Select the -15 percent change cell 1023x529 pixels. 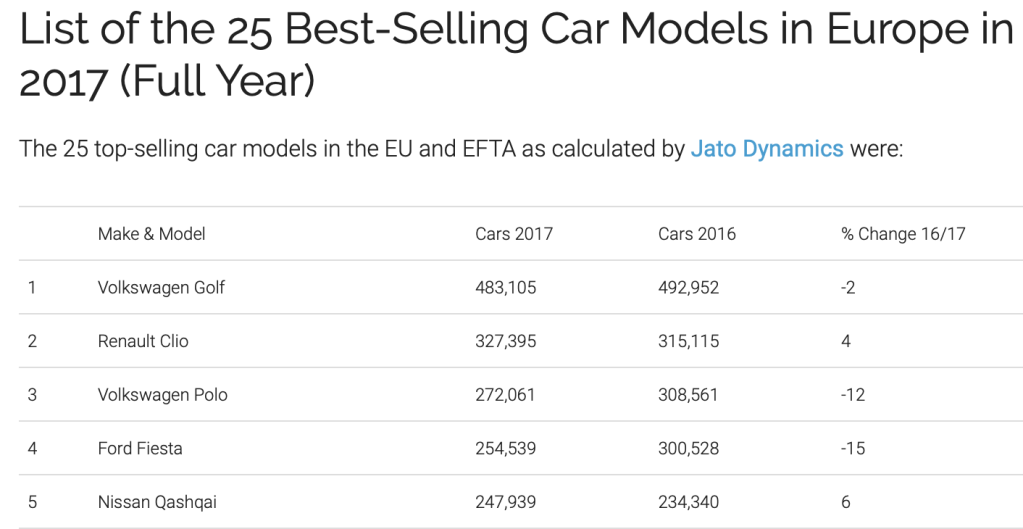click(853, 448)
